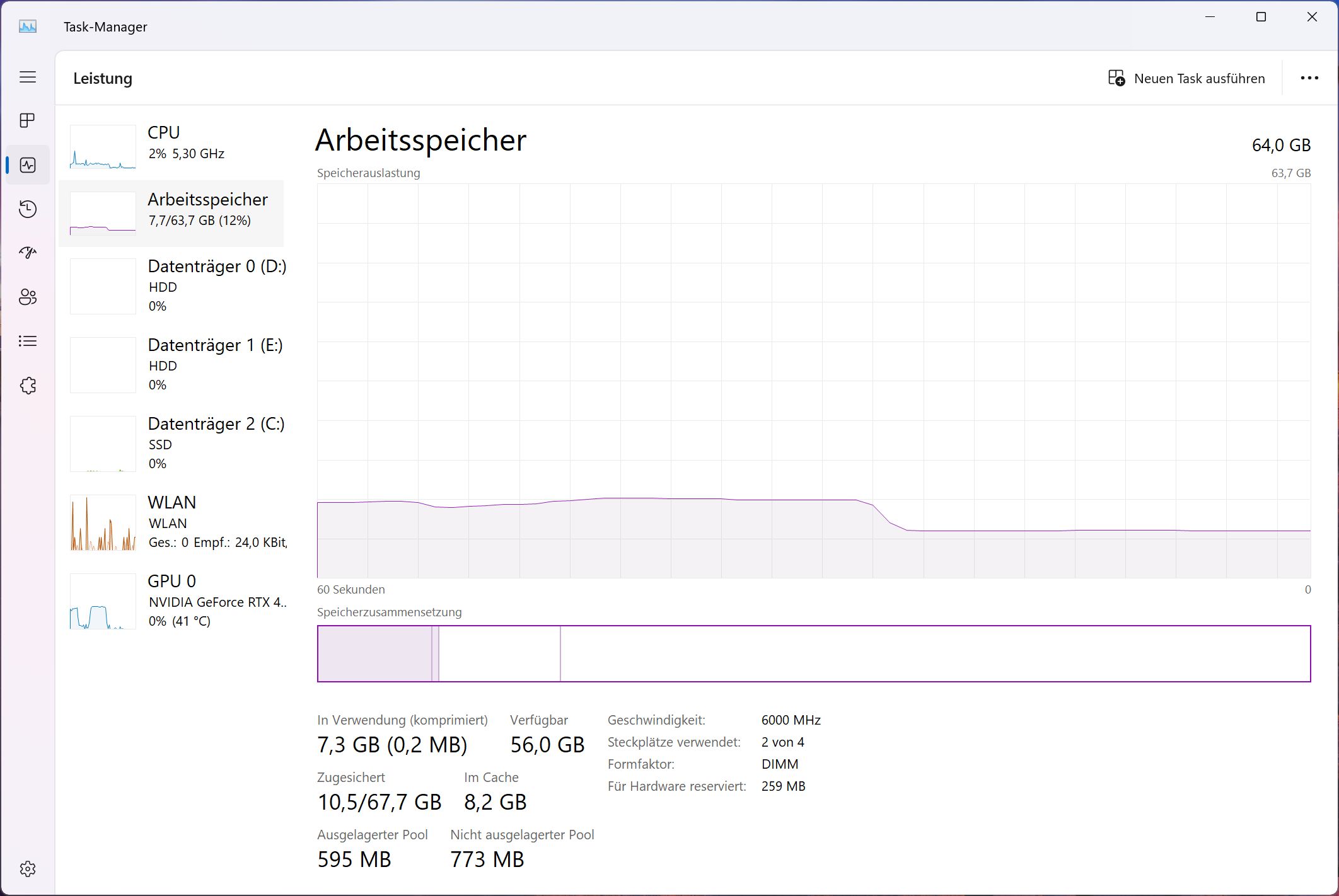
Task: Click the Speicherzusammensetzung memory composition bar
Action: point(813,653)
